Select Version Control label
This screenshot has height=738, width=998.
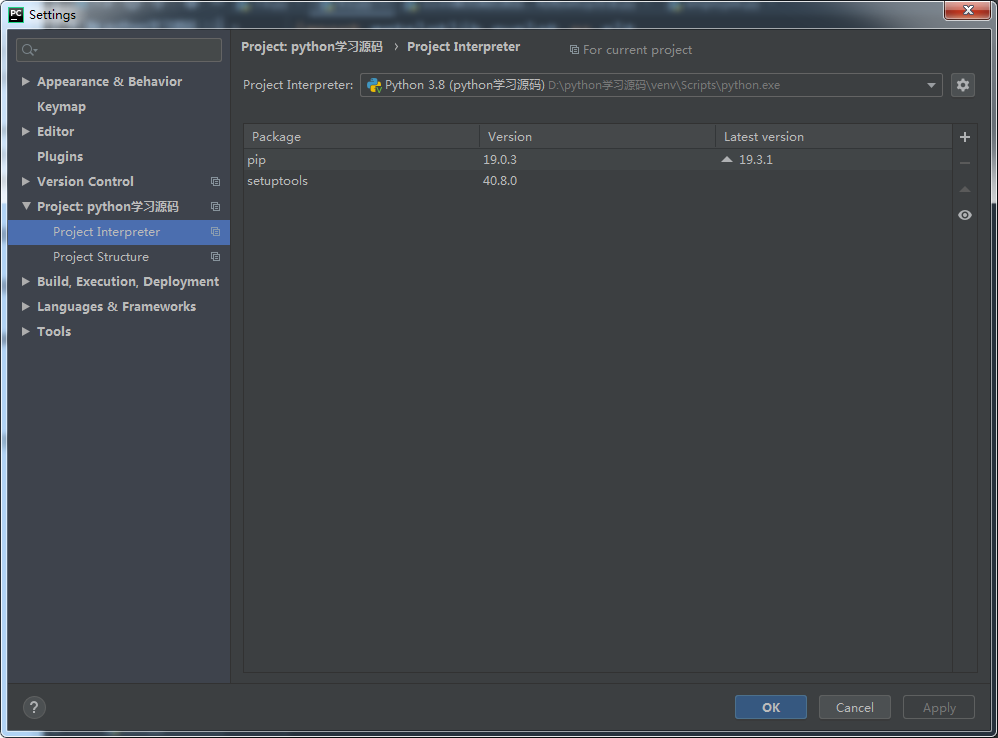(85, 181)
